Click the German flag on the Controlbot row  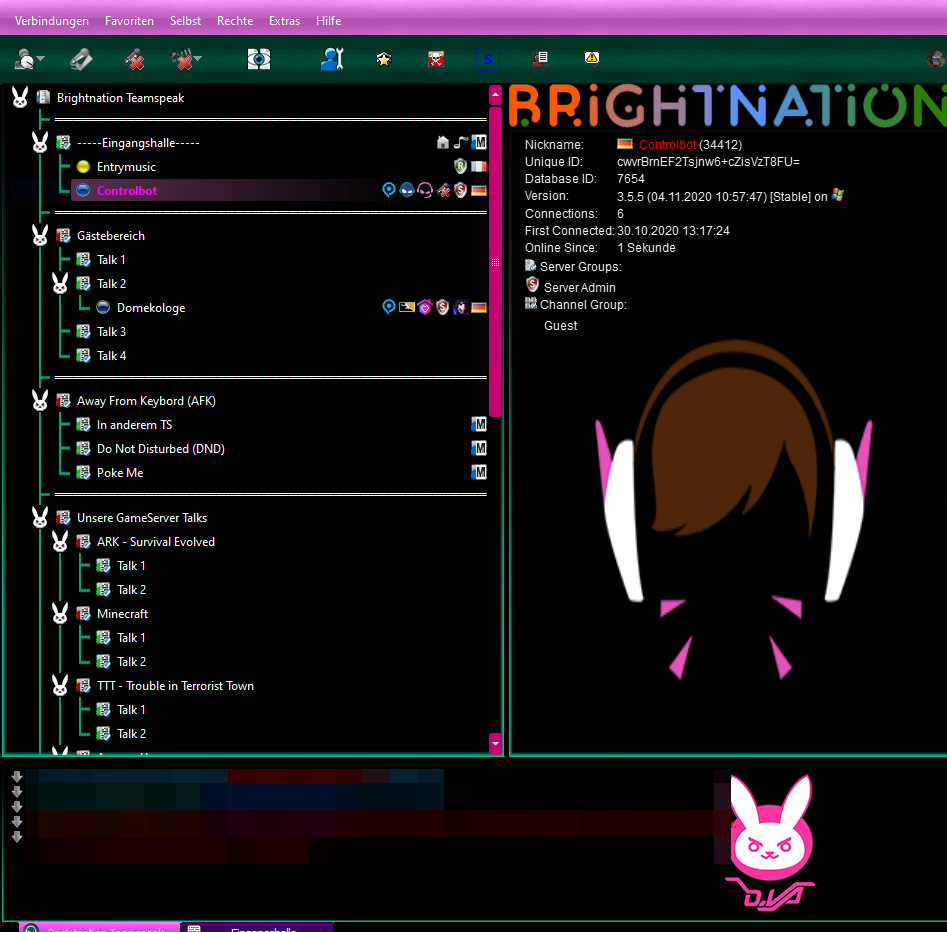click(479, 191)
